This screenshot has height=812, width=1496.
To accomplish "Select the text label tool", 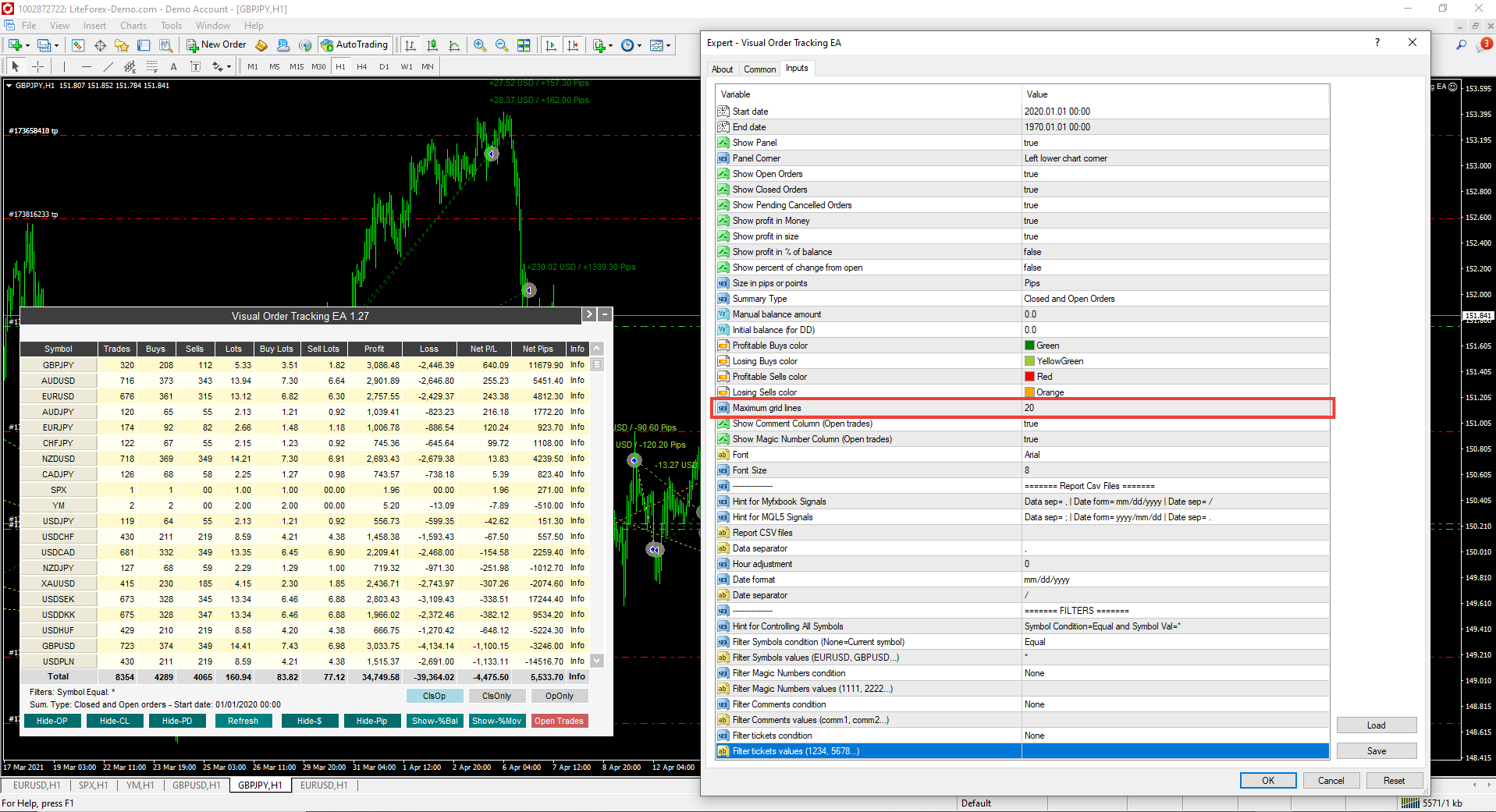I will point(195,66).
